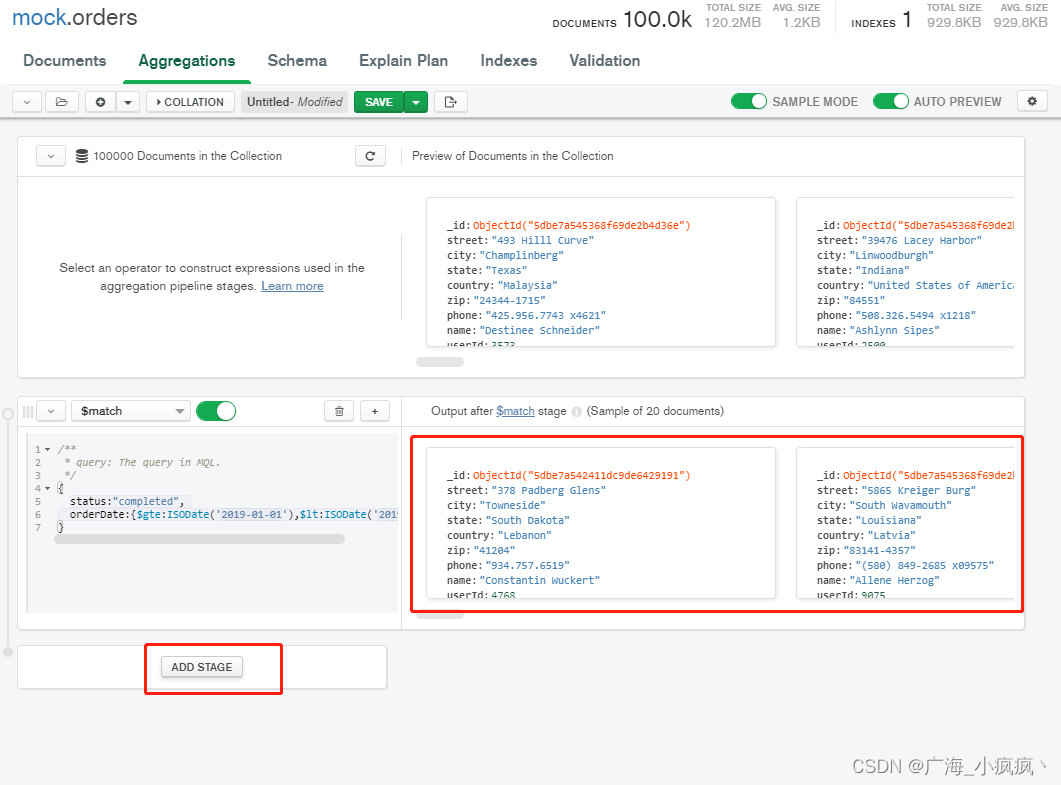Select the Constantin Wuckert output document
1061x785 pixels.
click(601, 522)
